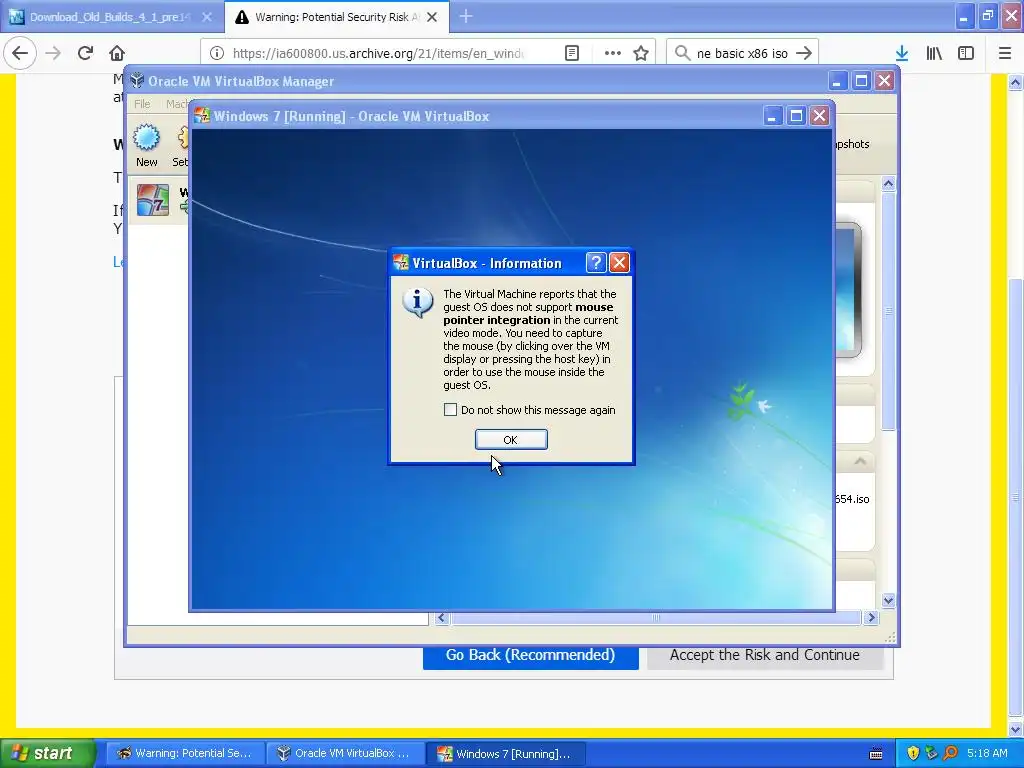Click Firefox forward arrow
Screen dimensions: 1024x768
click(x=53, y=53)
